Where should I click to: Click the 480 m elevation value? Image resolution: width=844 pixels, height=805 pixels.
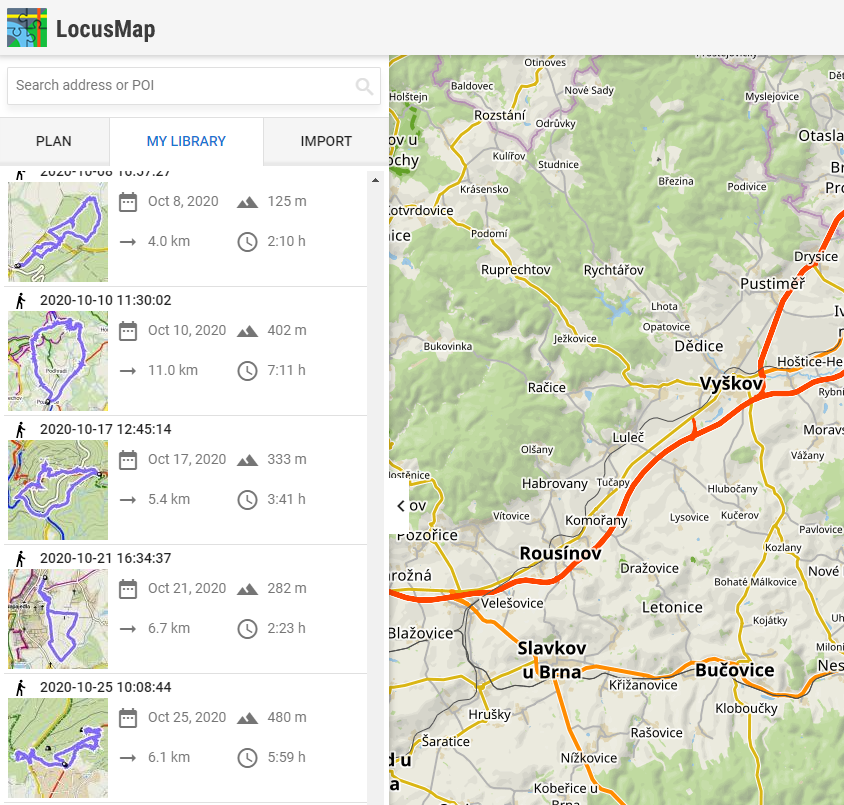287,717
